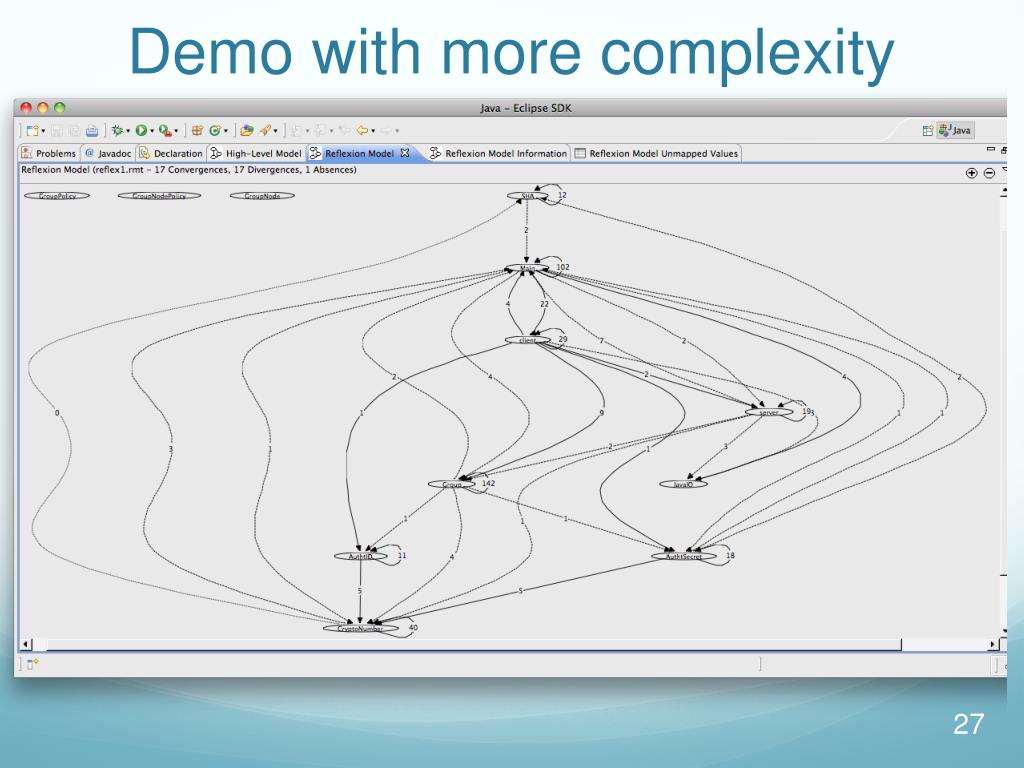Screen dimensions: 1024x768
Task: Click the Print toolbar icon
Action: click(x=92, y=131)
